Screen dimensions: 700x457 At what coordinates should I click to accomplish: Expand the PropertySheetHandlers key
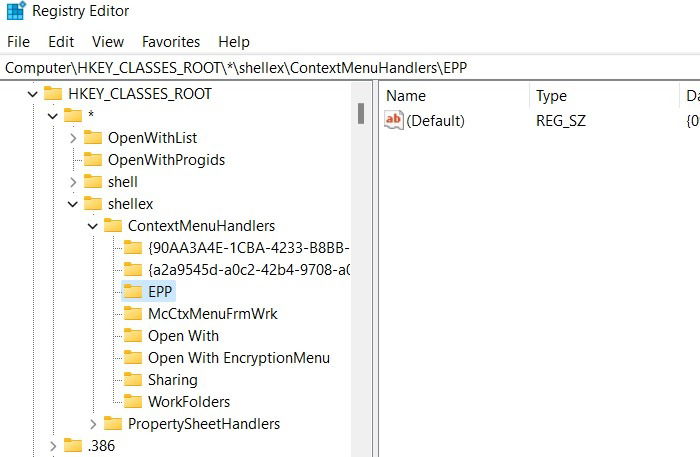pos(93,424)
